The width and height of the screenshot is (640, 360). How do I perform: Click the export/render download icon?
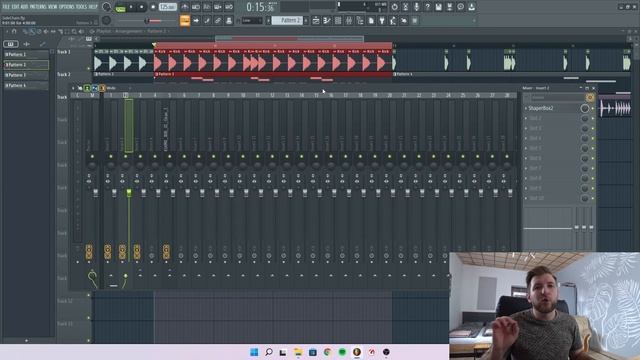click(x=471, y=7)
